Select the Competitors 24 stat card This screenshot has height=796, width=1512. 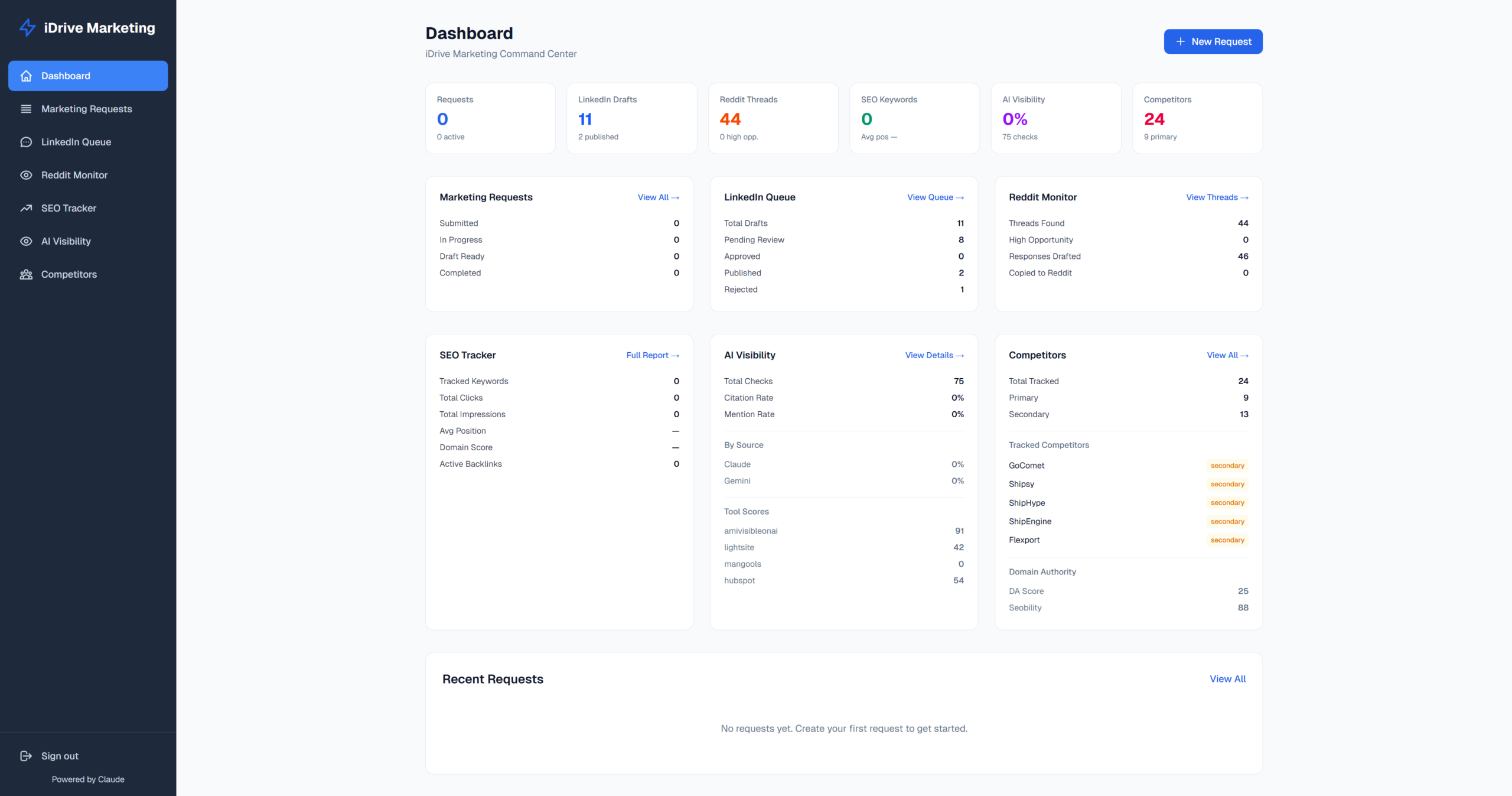click(1197, 118)
